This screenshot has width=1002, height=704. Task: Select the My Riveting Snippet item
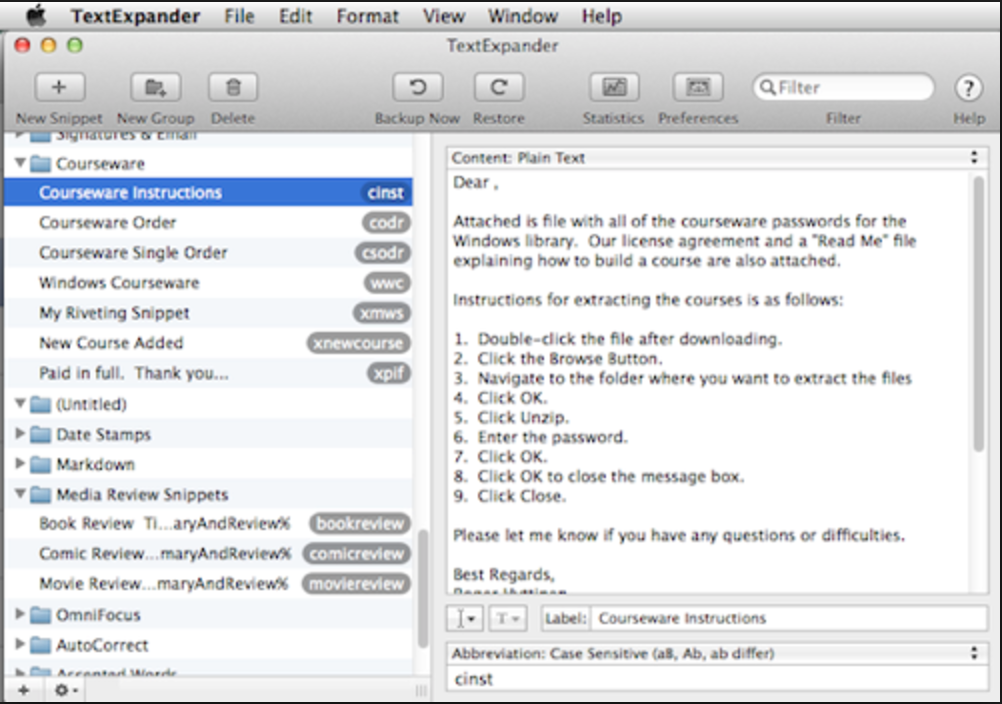pos(208,312)
